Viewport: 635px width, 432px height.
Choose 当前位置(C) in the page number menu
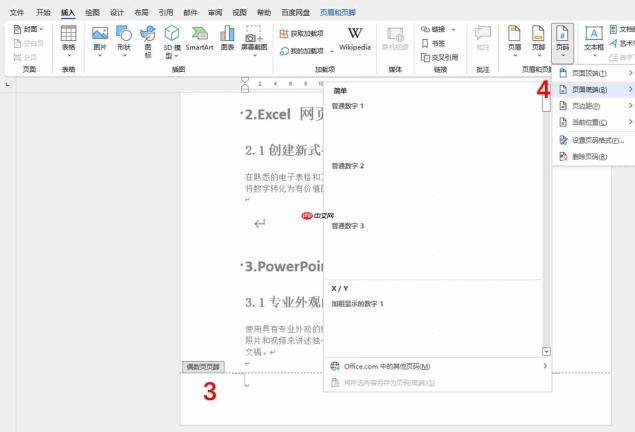pyautogui.click(x=594, y=122)
